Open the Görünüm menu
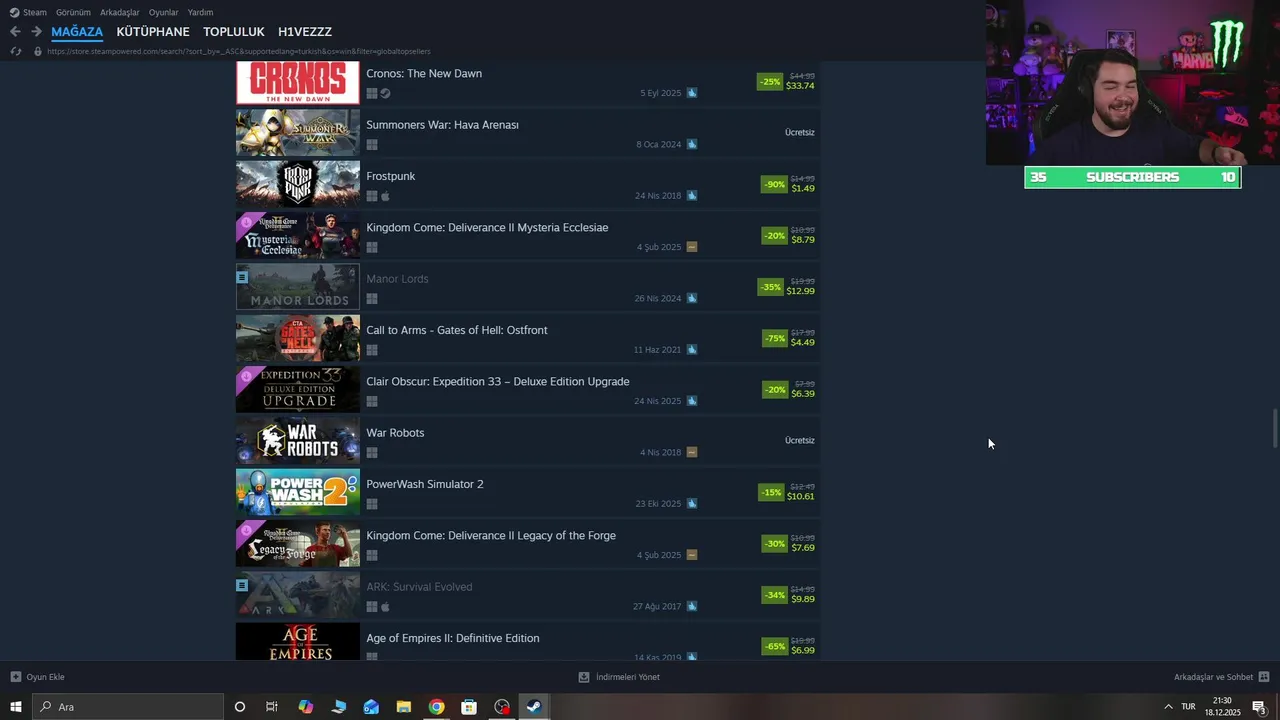The height and width of the screenshot is (720, 1280). (x=73, y=12)
